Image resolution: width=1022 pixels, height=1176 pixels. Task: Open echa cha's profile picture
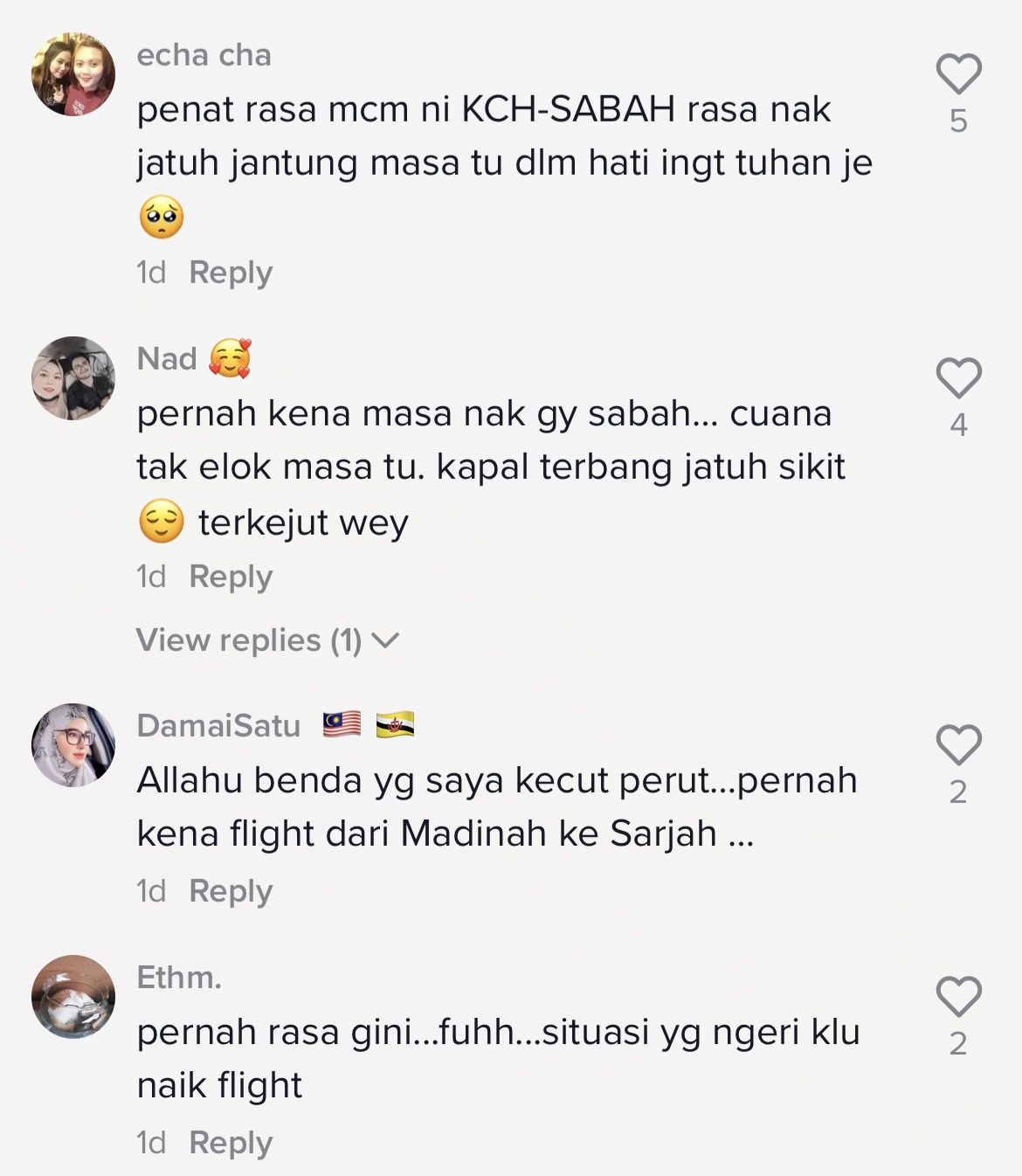[73, 74]
